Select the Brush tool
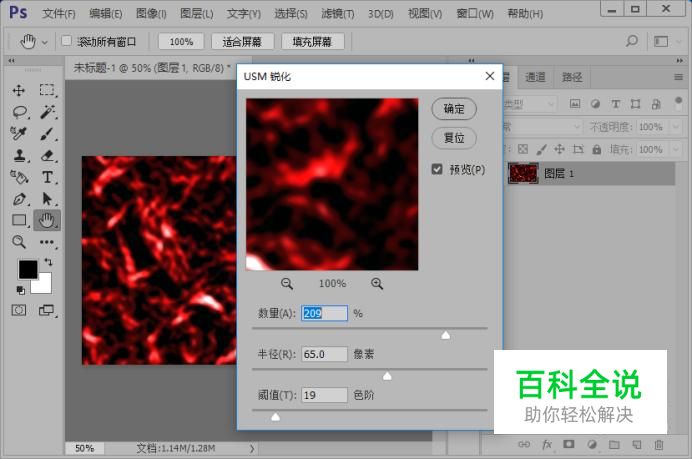 click(x=47, y=134)
